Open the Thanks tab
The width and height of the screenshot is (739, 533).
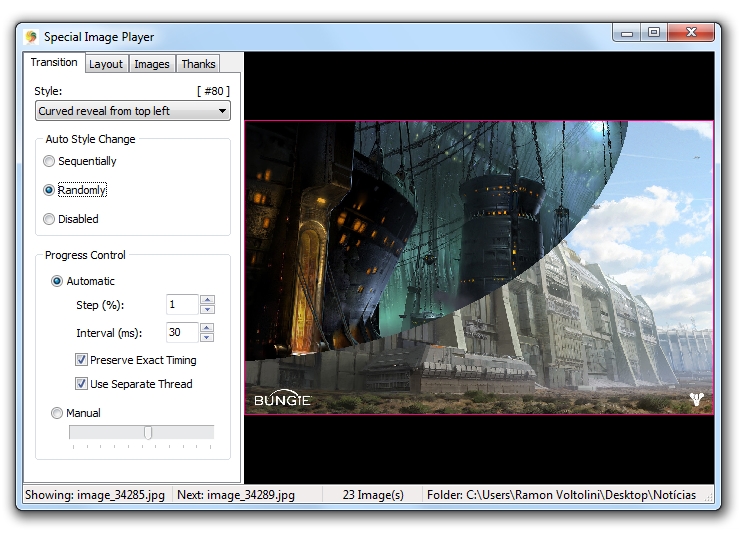tap(198, 64)
